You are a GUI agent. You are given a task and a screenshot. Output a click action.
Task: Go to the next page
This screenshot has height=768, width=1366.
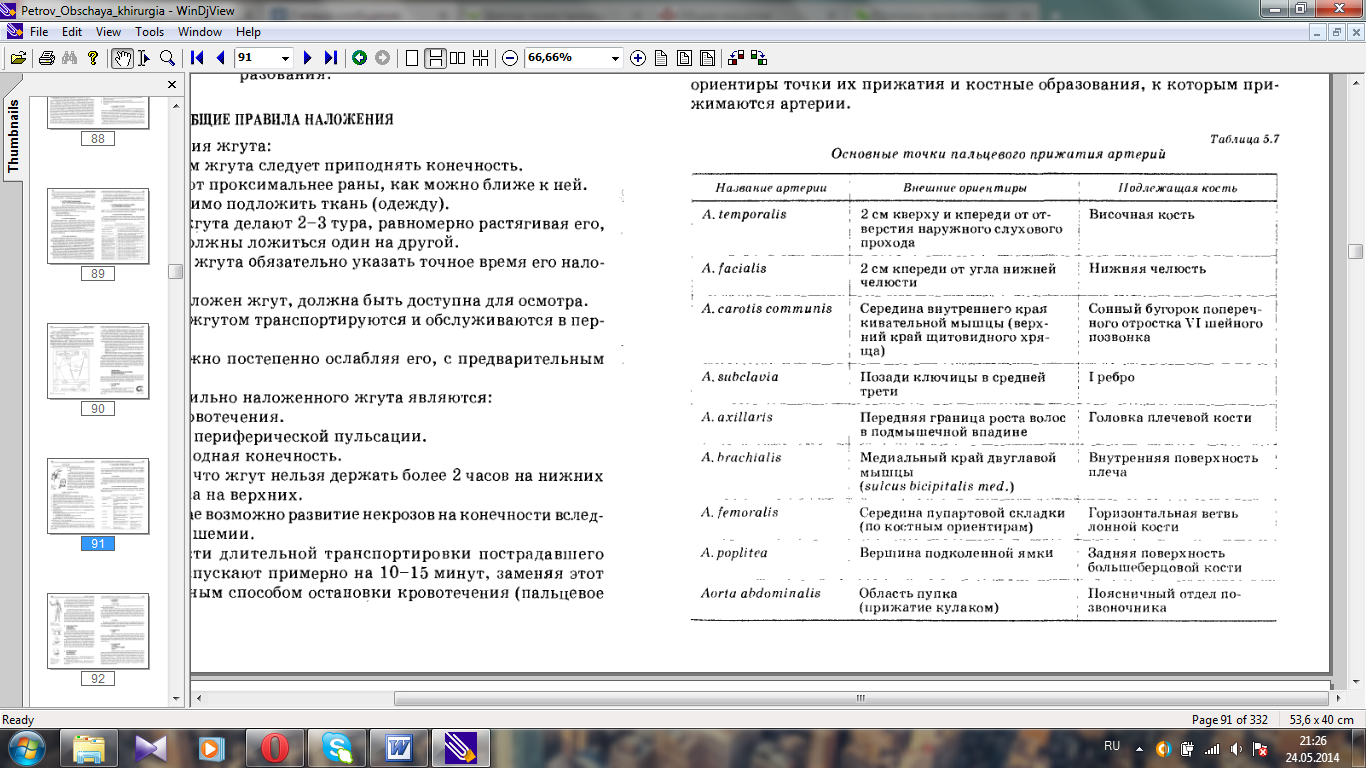point(308,58)
